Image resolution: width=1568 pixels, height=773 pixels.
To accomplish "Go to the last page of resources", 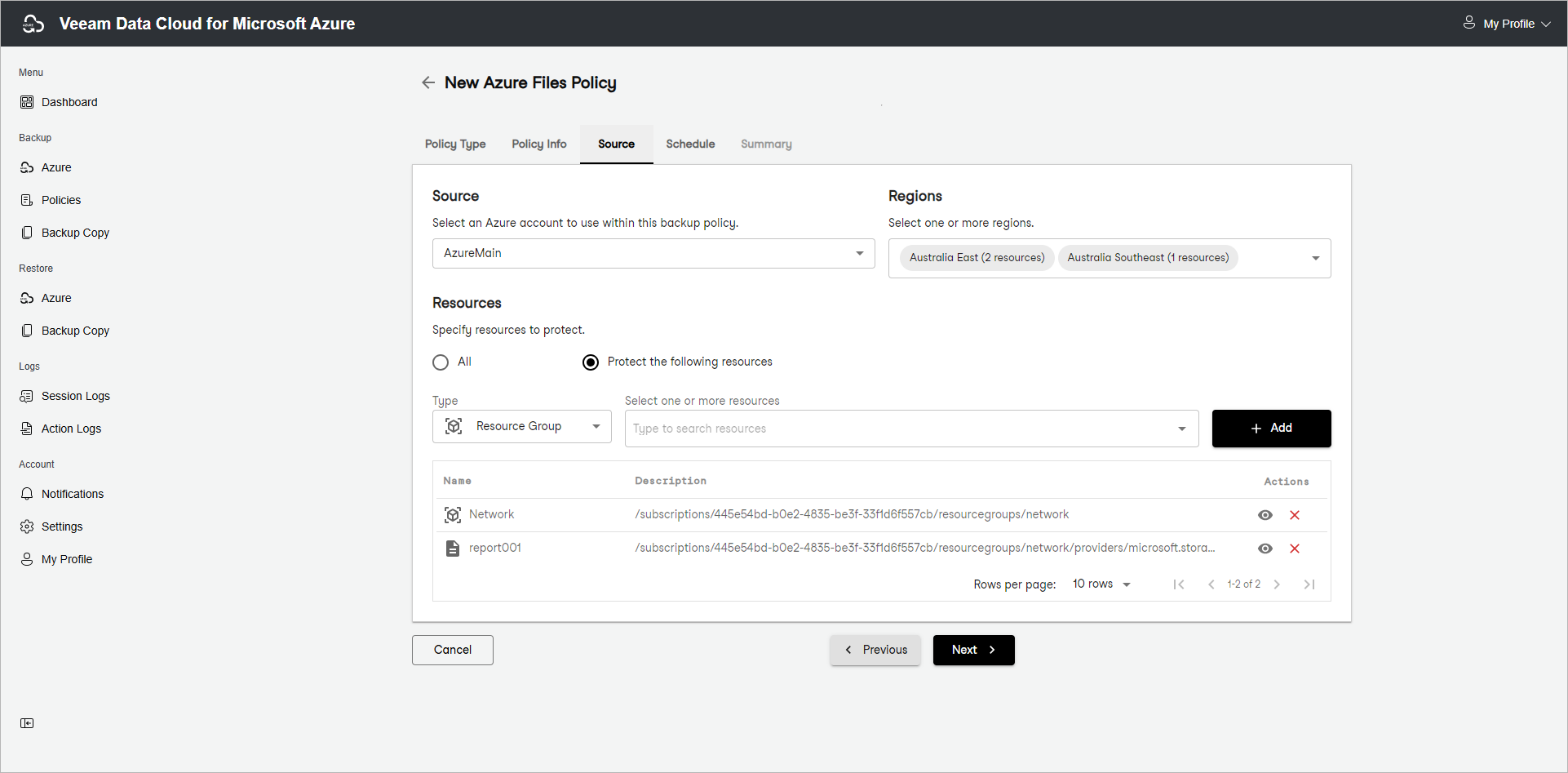I will pyautogui.click(x=1309, y=584).
